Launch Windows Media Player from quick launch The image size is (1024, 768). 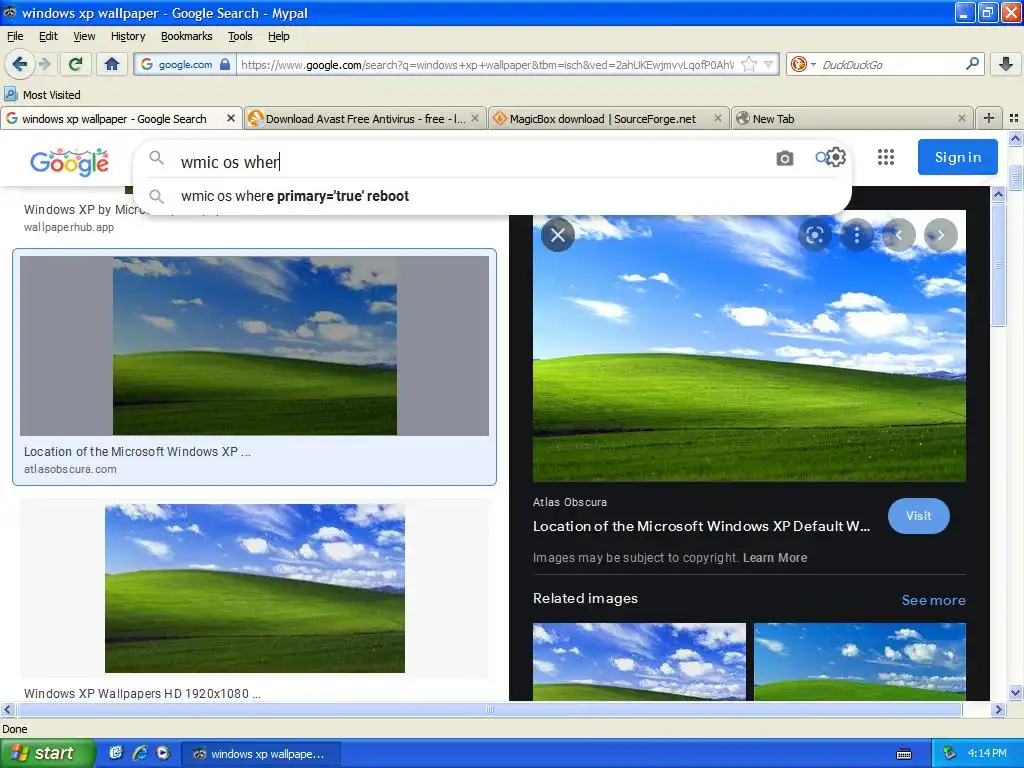pyautogui.click(x=163, y=753)
